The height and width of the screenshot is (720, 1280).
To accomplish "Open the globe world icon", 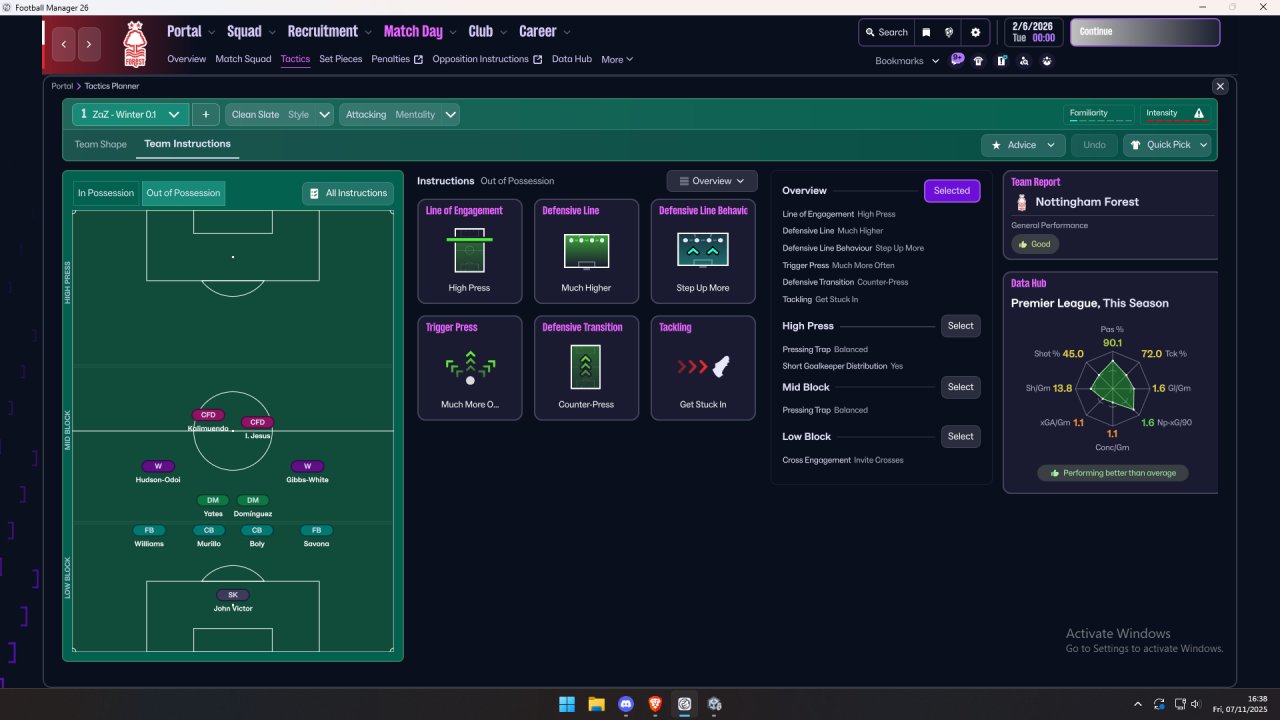I will [949, 32].
